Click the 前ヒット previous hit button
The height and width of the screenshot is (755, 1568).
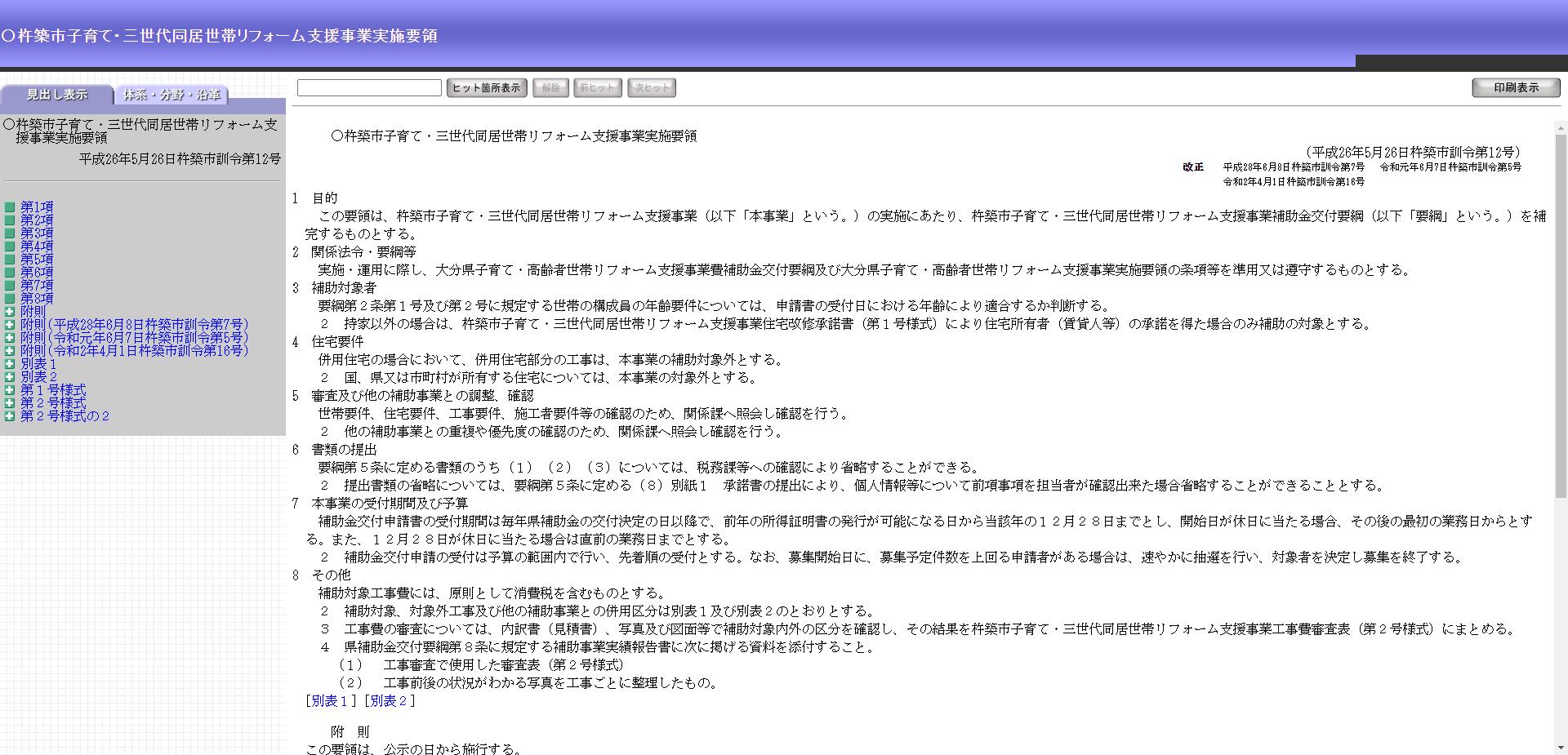(598, 88)
